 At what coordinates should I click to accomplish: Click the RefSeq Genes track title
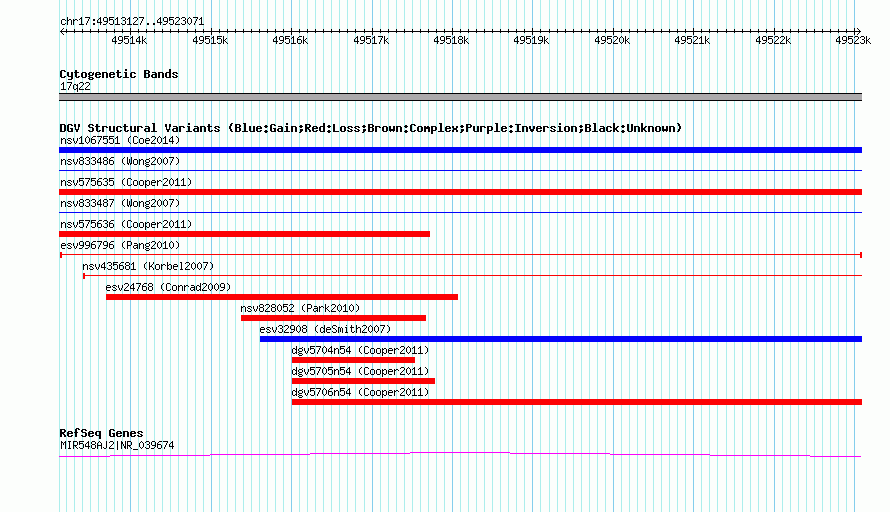tap(102, 433)
